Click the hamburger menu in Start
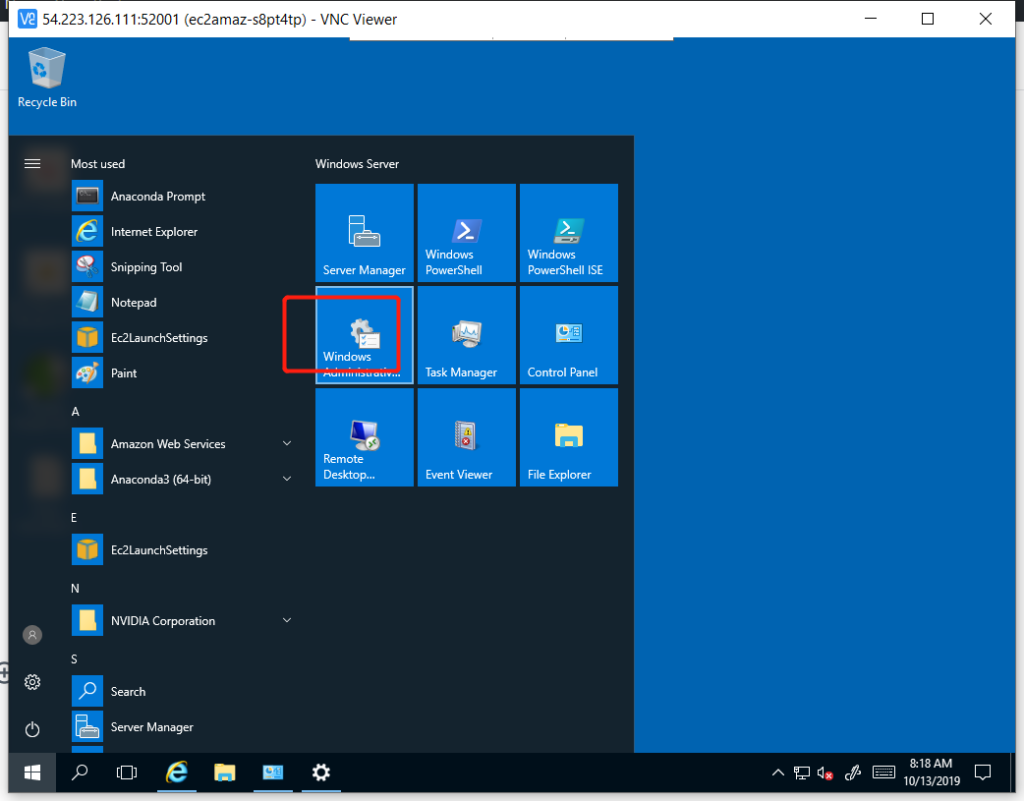Screen dimensions: 1024x801 pyautogui.click(x=32, y=163)
